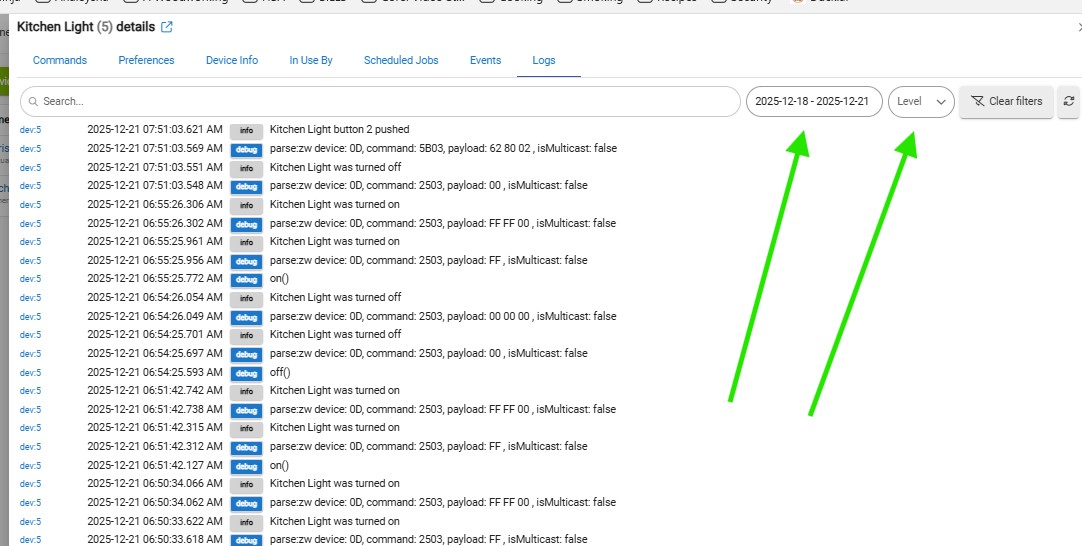Select text 'Kitchen Light button 2 pushed'

[340, 129]
